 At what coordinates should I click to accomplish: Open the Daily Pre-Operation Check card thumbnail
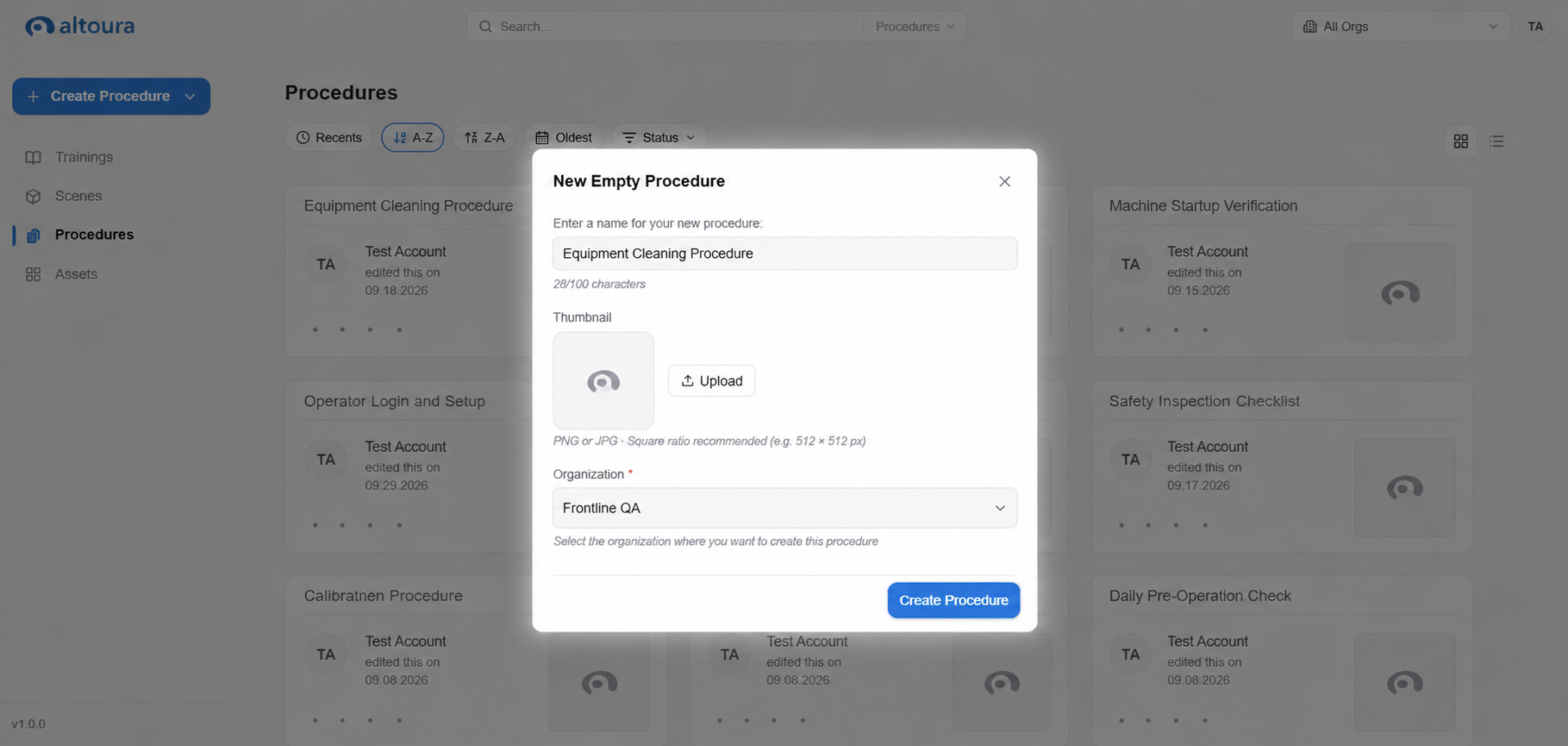(x=1404, y=682)
